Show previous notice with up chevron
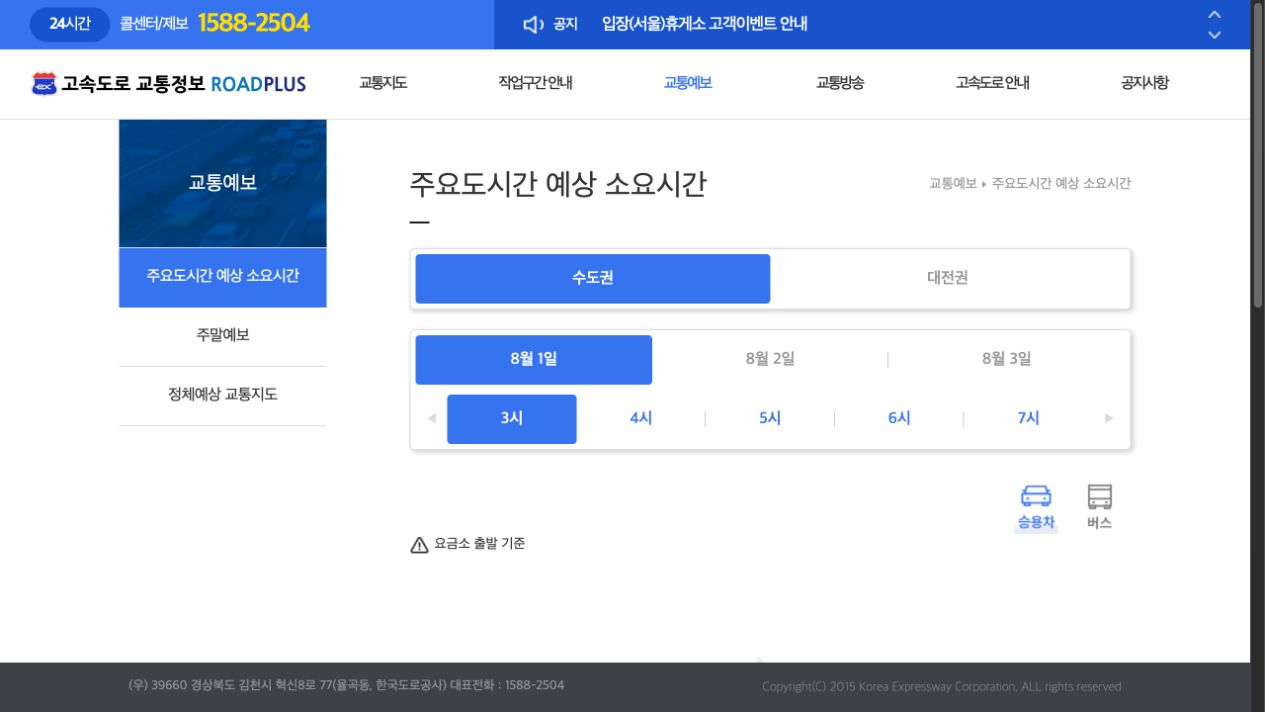 1215,15
